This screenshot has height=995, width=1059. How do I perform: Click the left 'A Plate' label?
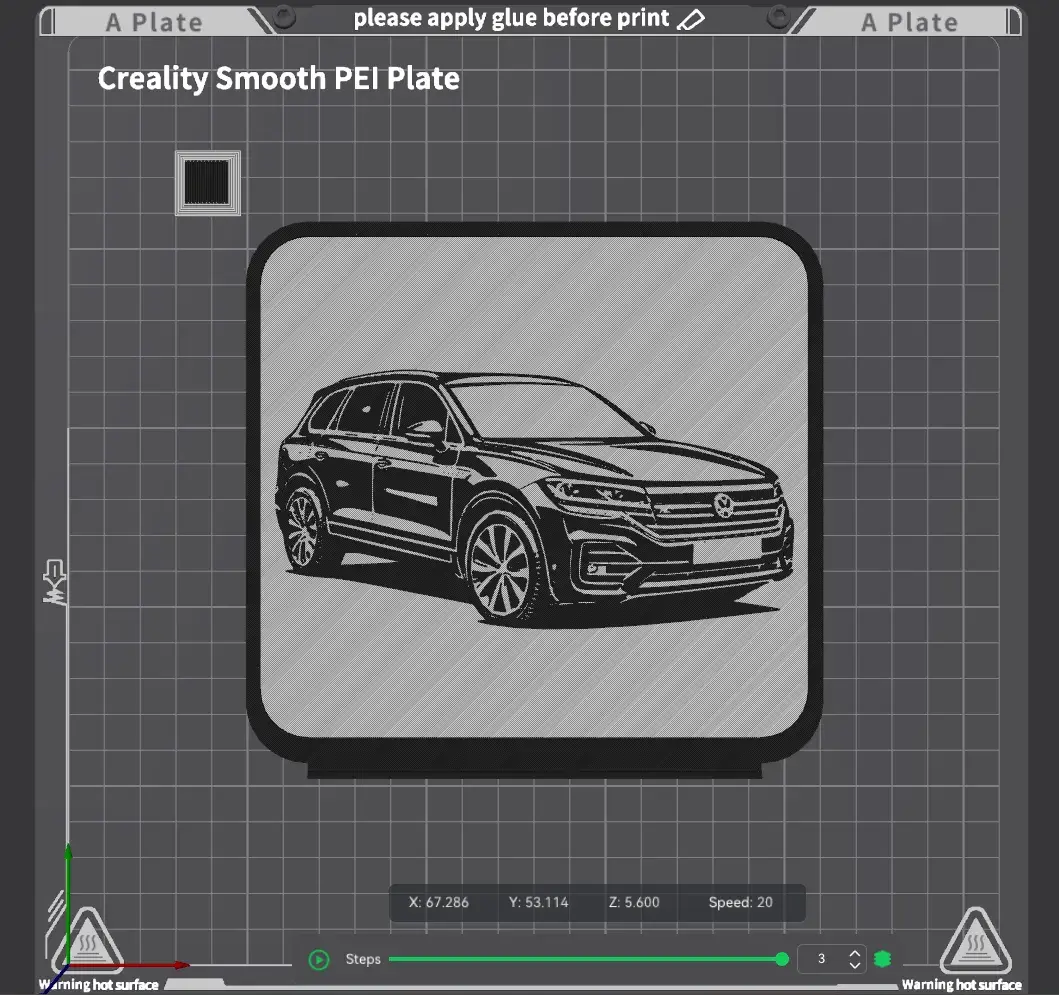click(154, 23)
